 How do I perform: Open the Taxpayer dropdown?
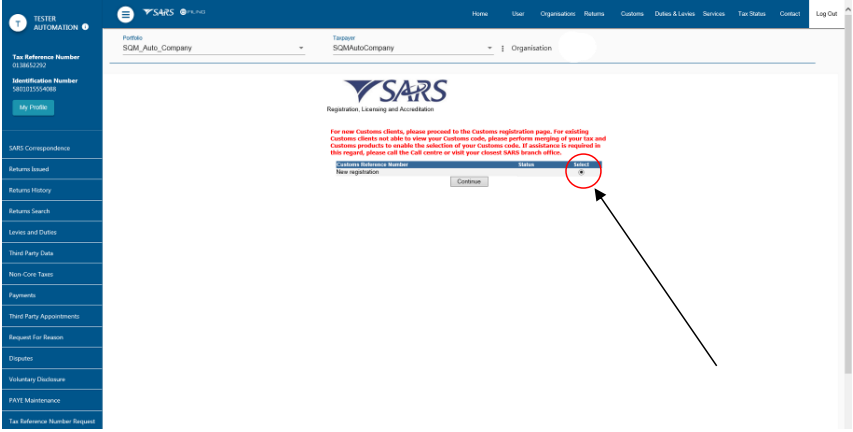click(489, 48)
